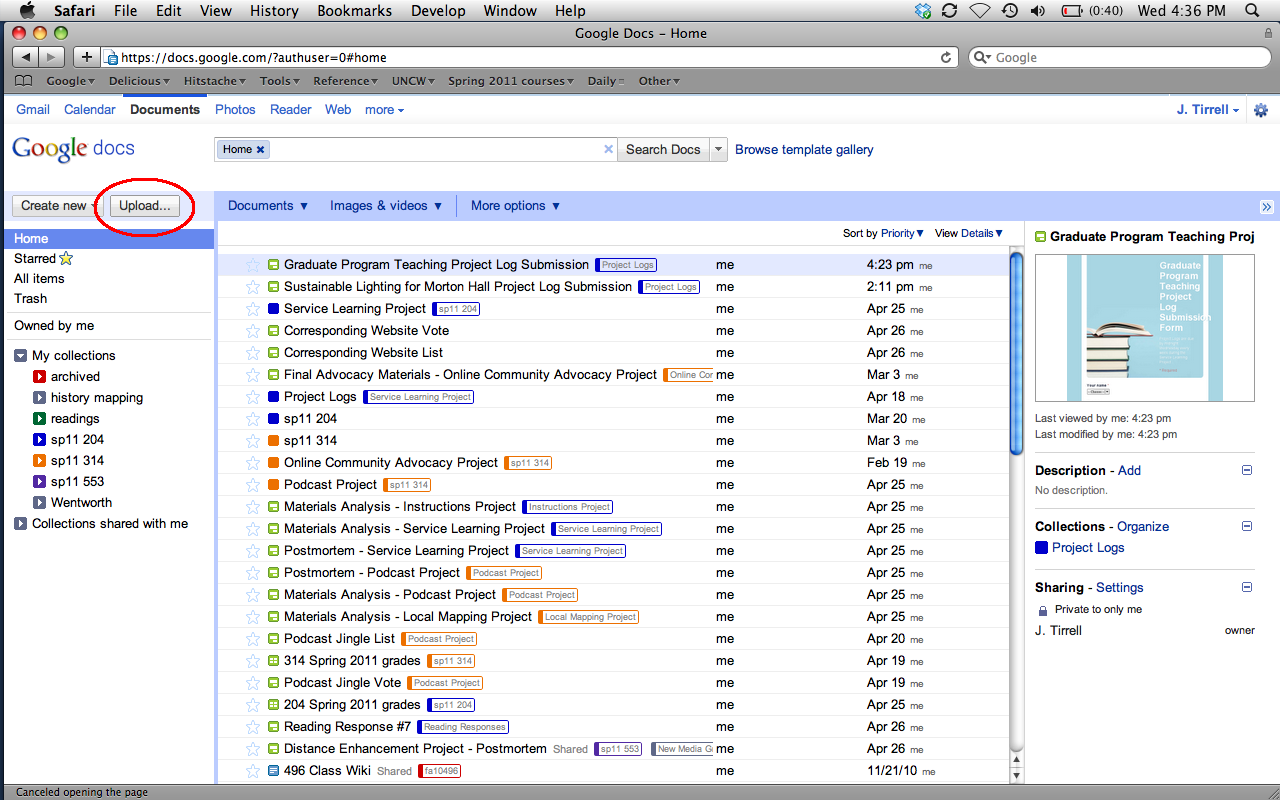Toggle star on Podcast Jingle List
Image resolution: width=1280 pixels, height=800 pixels.
pyautogui.click(x=253, y=639)
